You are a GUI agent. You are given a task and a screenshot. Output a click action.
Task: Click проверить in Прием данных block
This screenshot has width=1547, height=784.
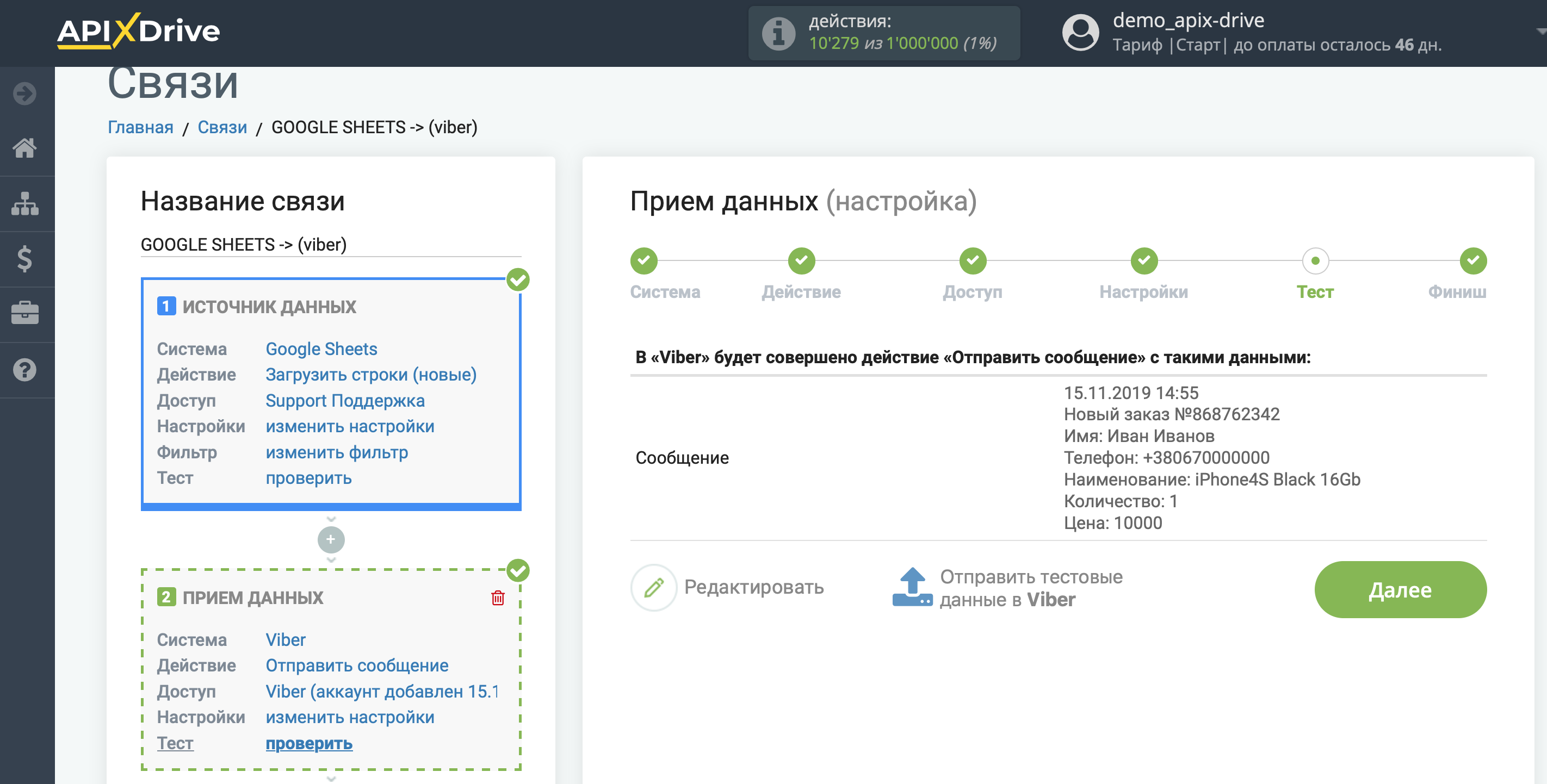308,743
